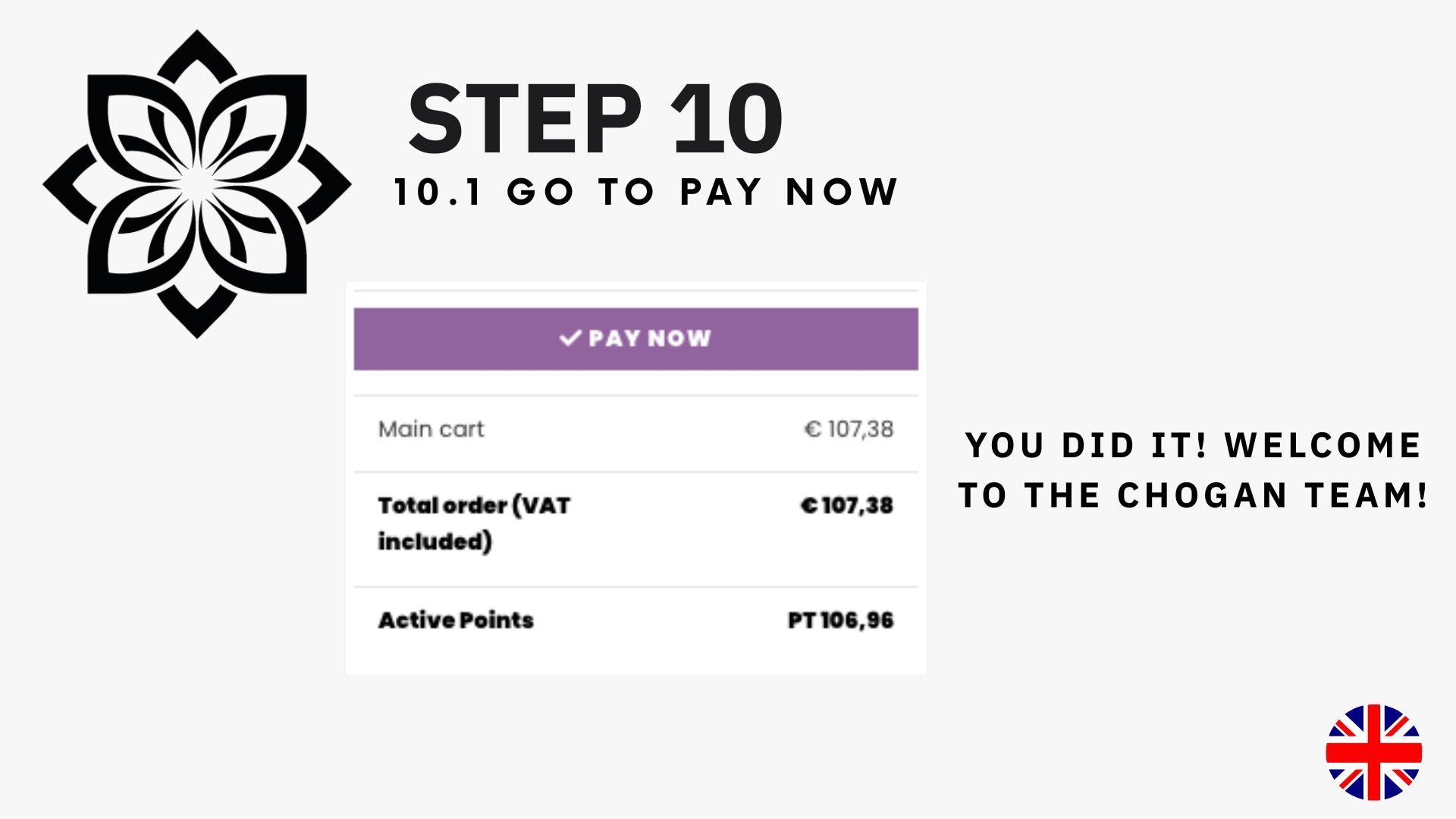Click the Main cart amount € 107,38
This screenshot has height=819, width=1456.
(x=849, y=429)
